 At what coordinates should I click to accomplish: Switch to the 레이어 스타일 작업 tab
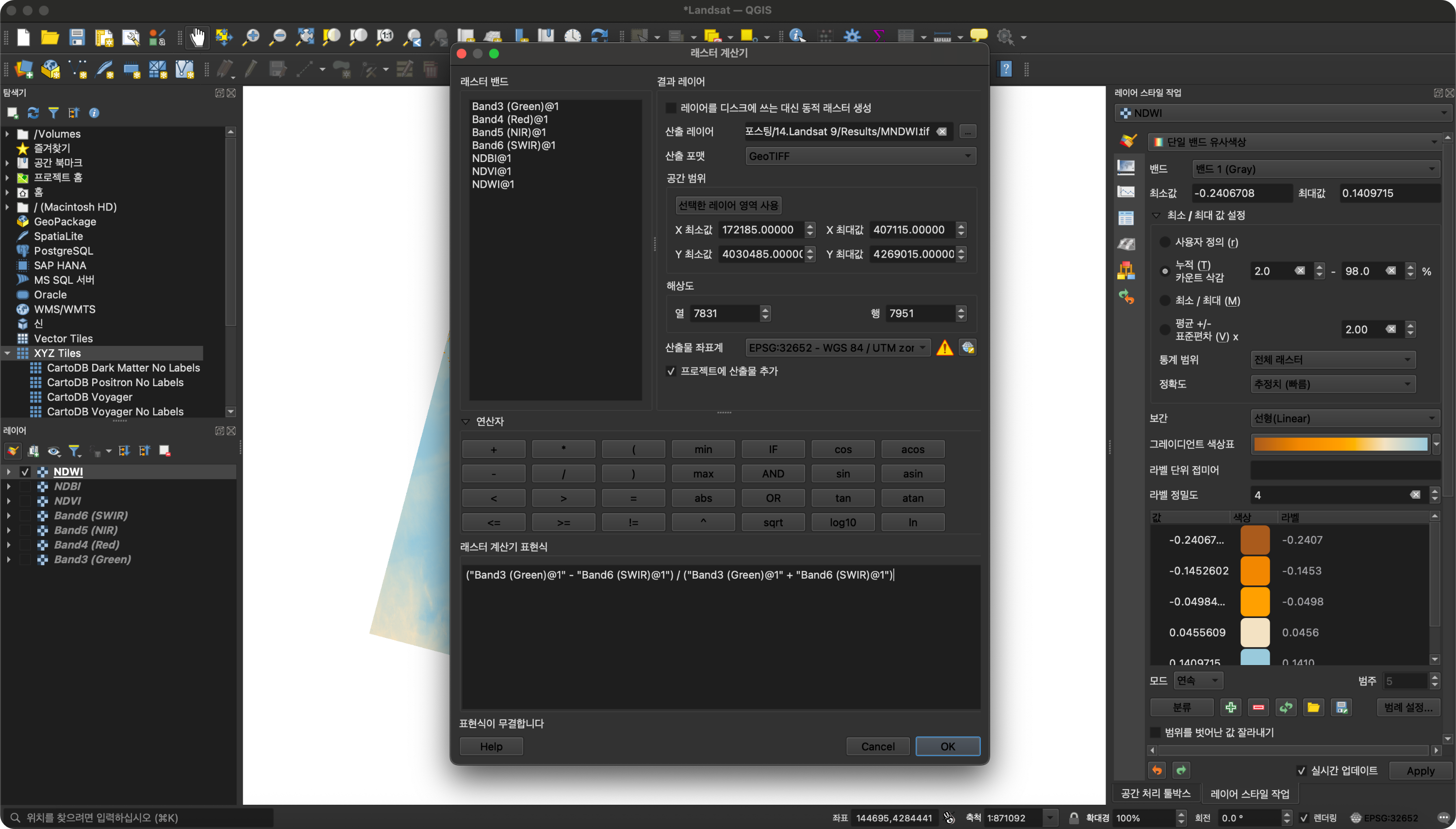(1249, 793)
